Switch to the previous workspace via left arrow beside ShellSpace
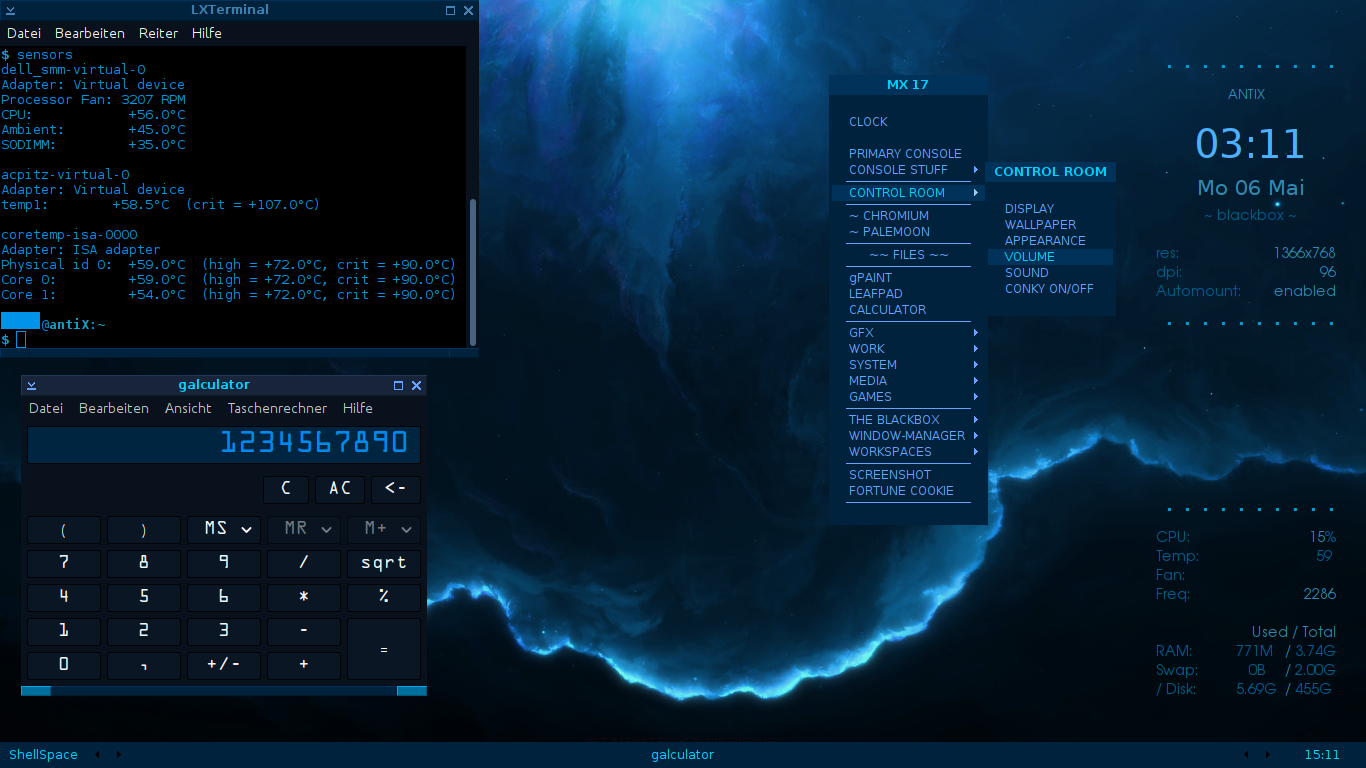The height and width of the screenshot is (768, 1366). click(x=97, y=755)
